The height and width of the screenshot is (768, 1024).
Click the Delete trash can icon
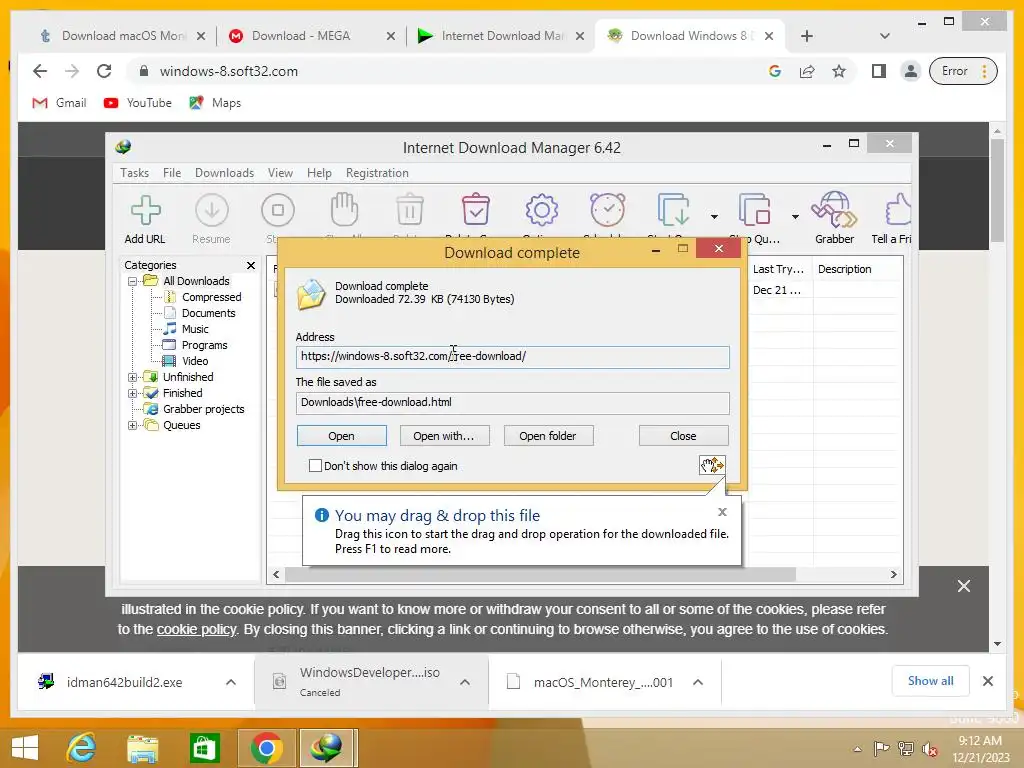click(x=410, y=210)
